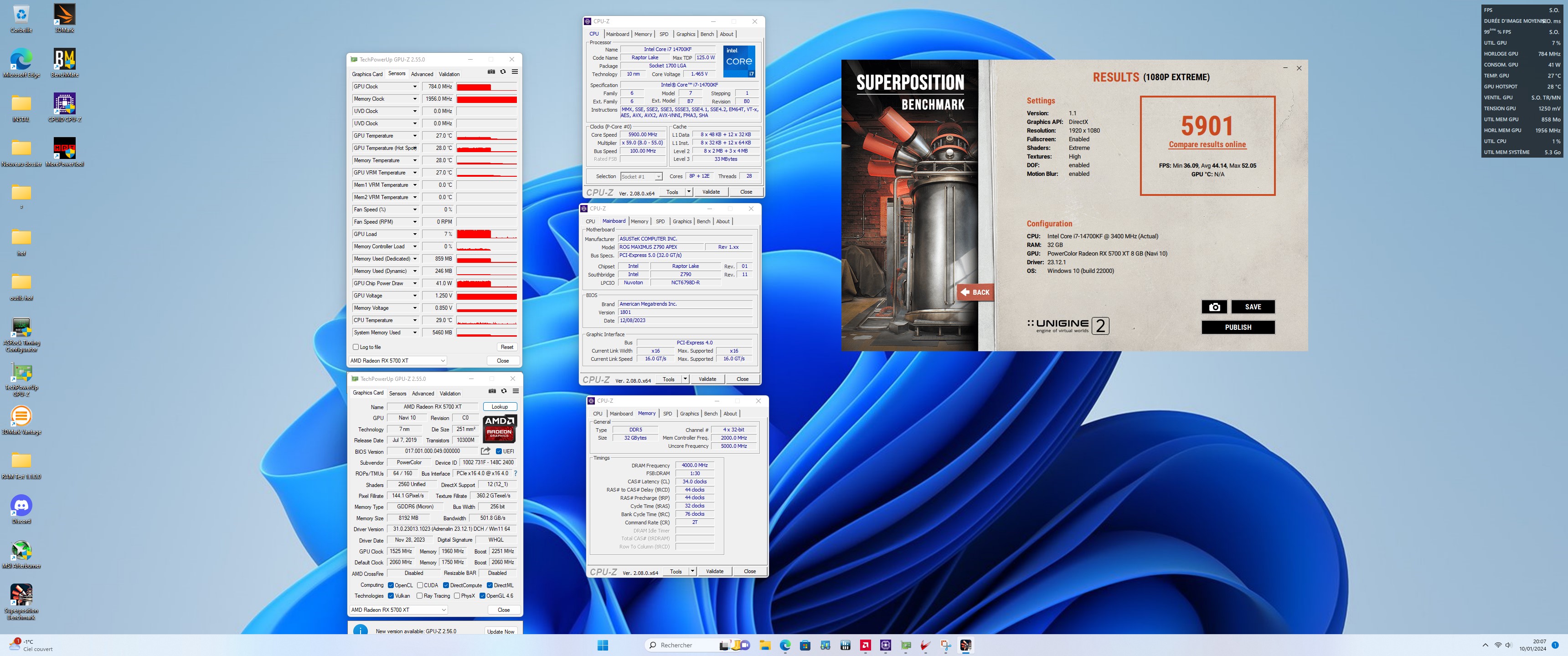Viewport: 1568px width, 656px height.
Task: Toggle the OpenCL checkbox
Action: (391, 585)
